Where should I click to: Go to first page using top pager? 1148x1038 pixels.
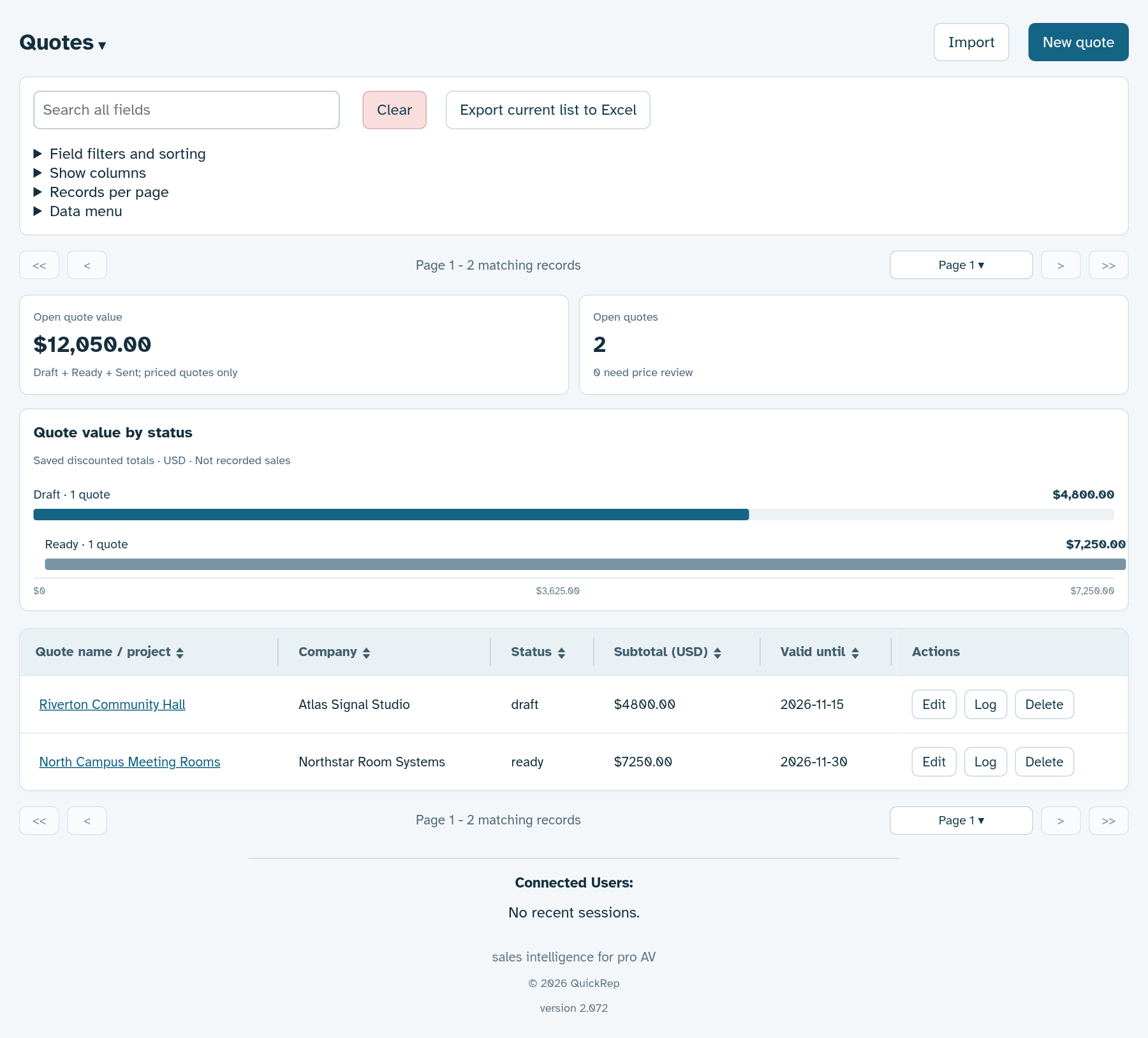40,265
